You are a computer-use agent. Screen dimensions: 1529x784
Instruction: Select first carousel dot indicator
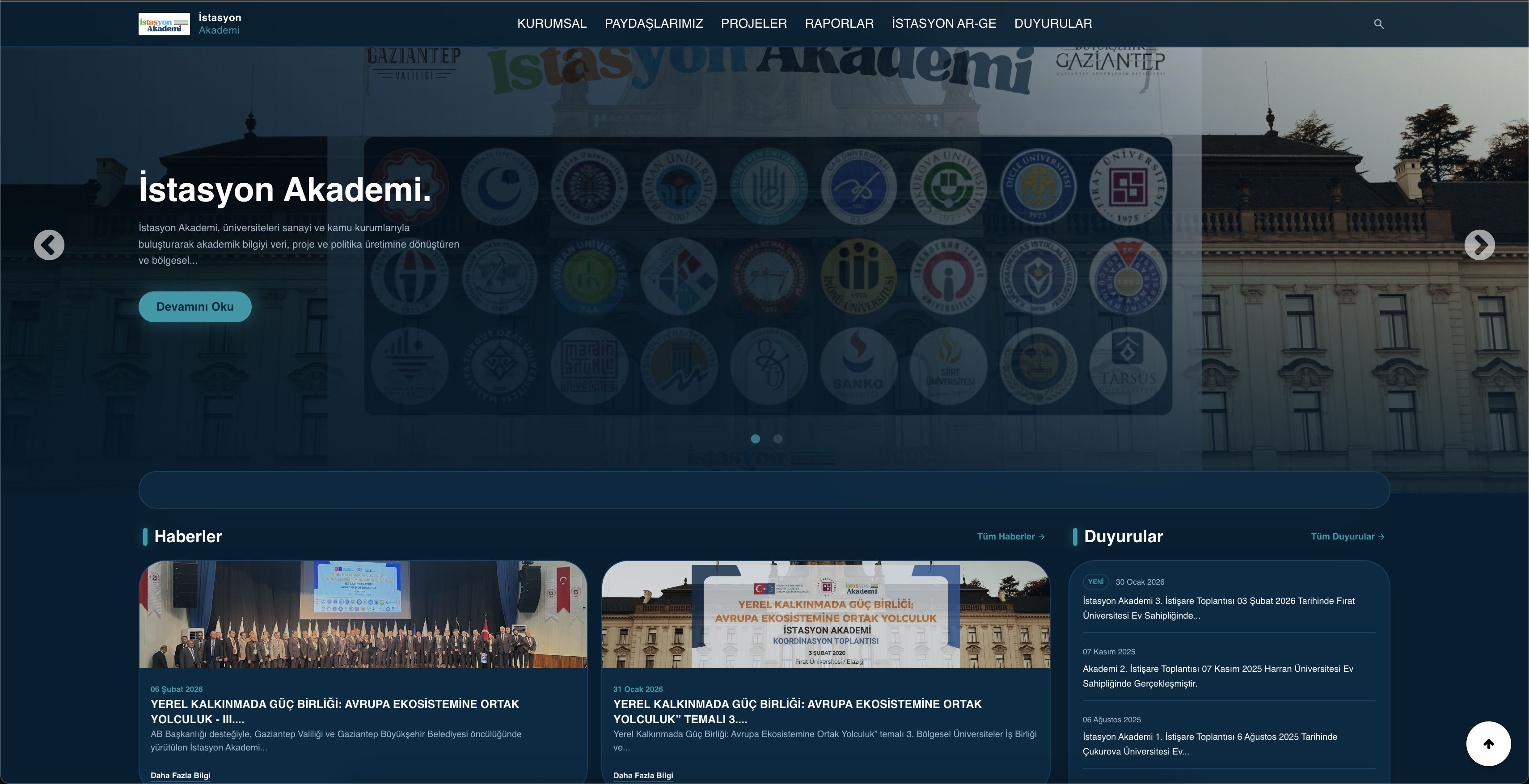(755, 438)
